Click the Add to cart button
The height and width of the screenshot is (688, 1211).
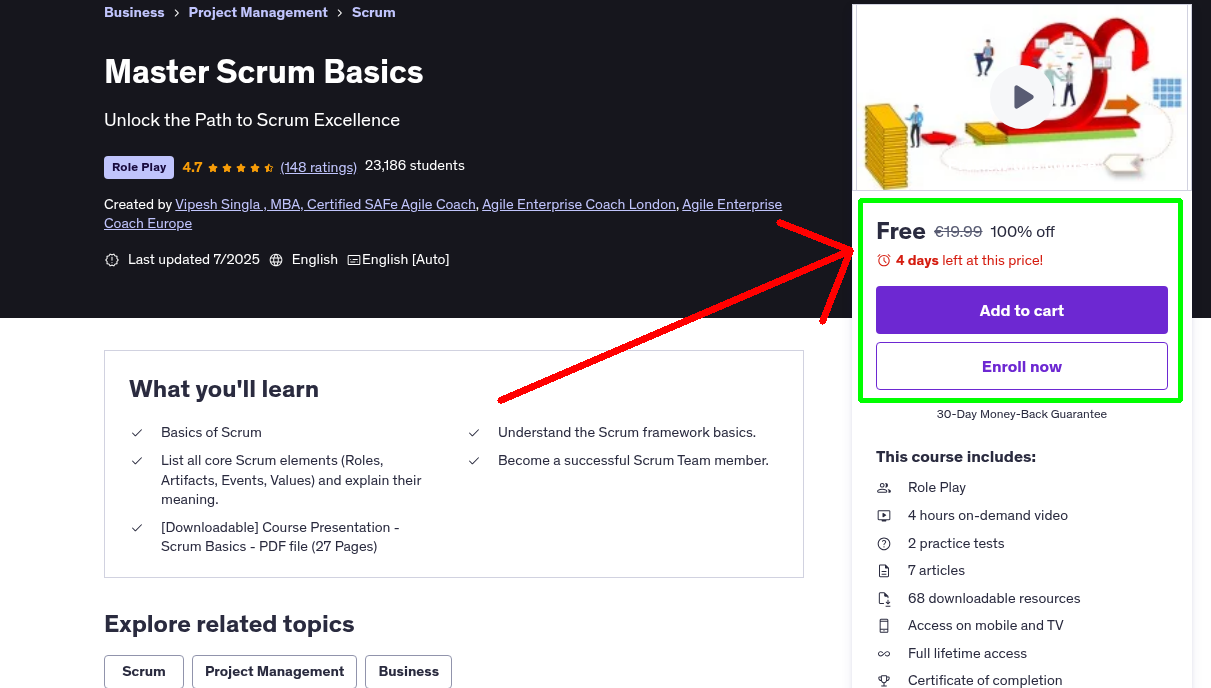pos(1022,310)
